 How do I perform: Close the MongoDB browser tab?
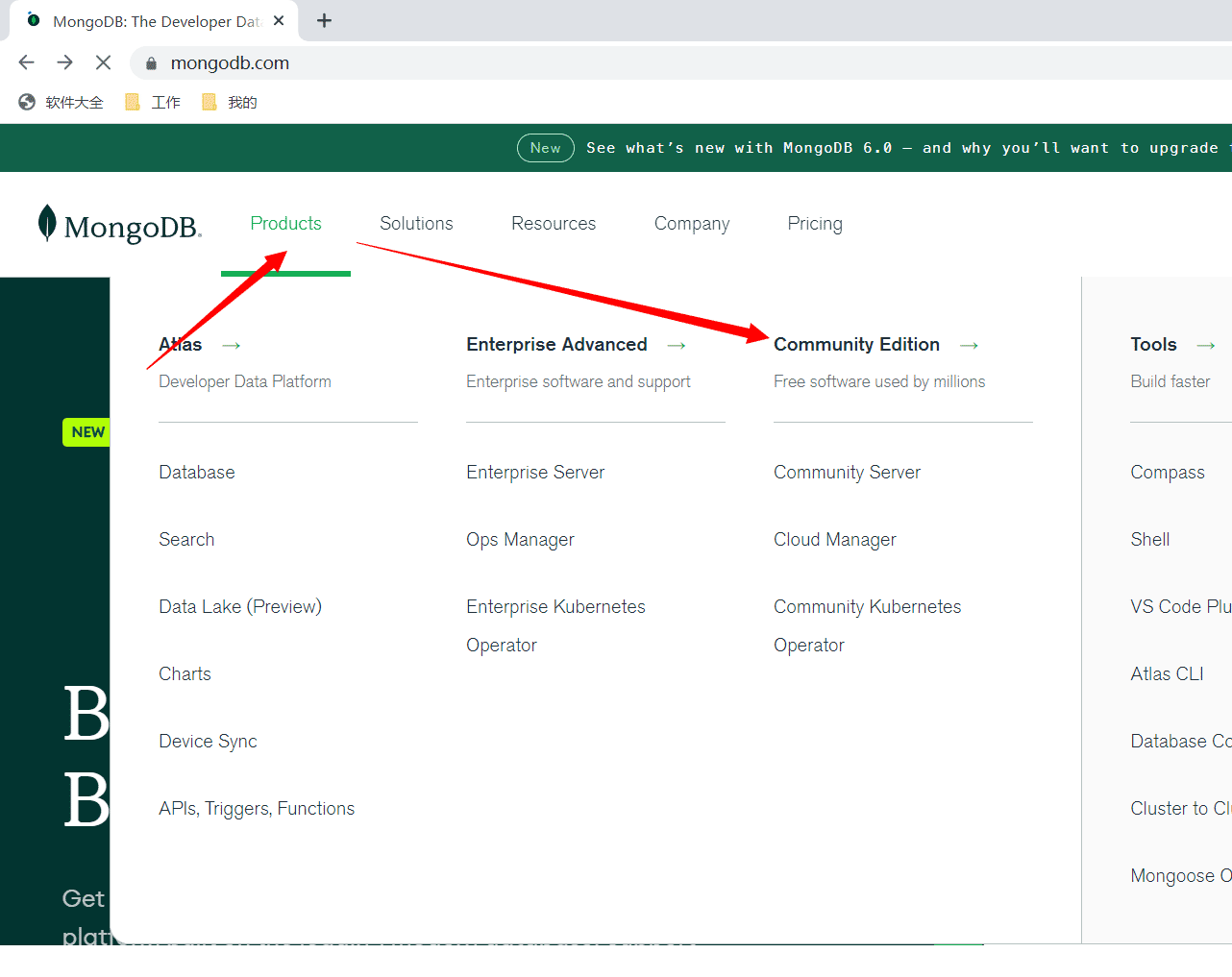(279, 20)
